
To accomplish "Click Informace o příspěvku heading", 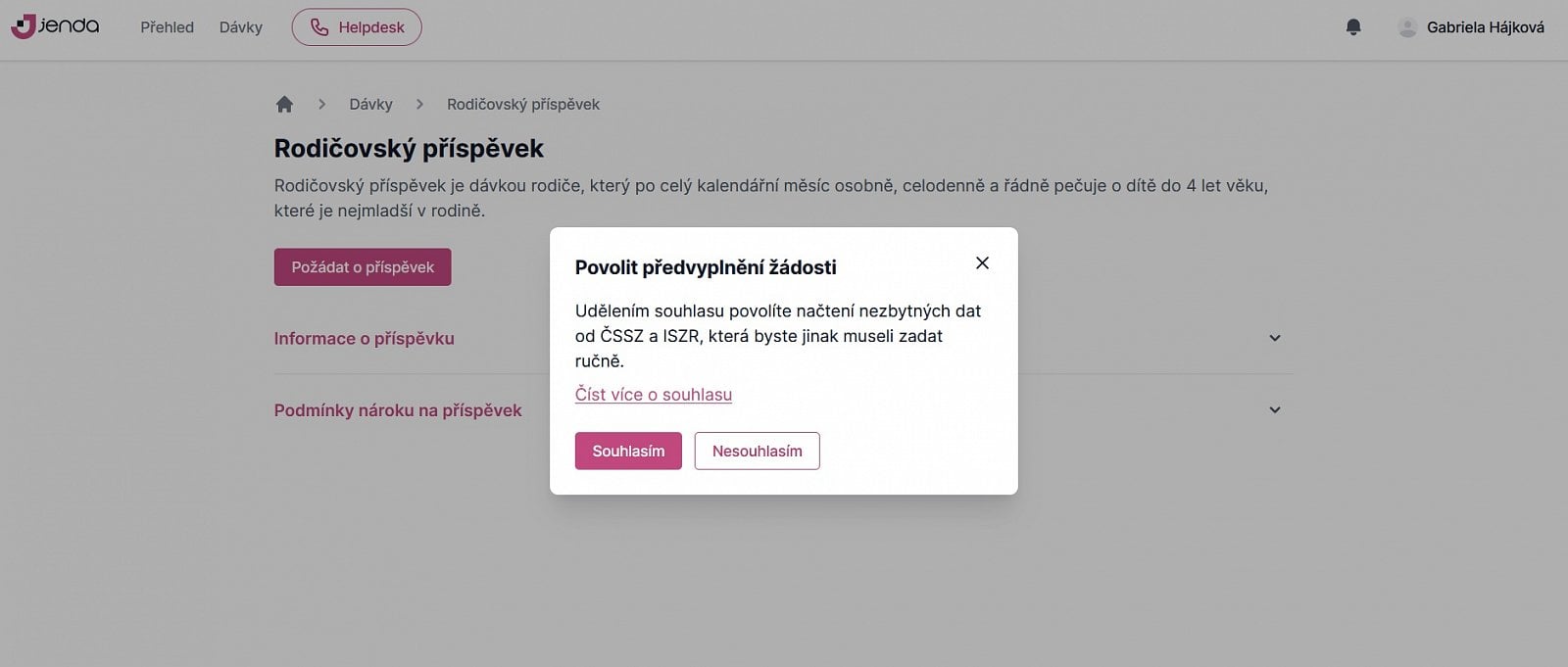I will click(x=364, y=338).
